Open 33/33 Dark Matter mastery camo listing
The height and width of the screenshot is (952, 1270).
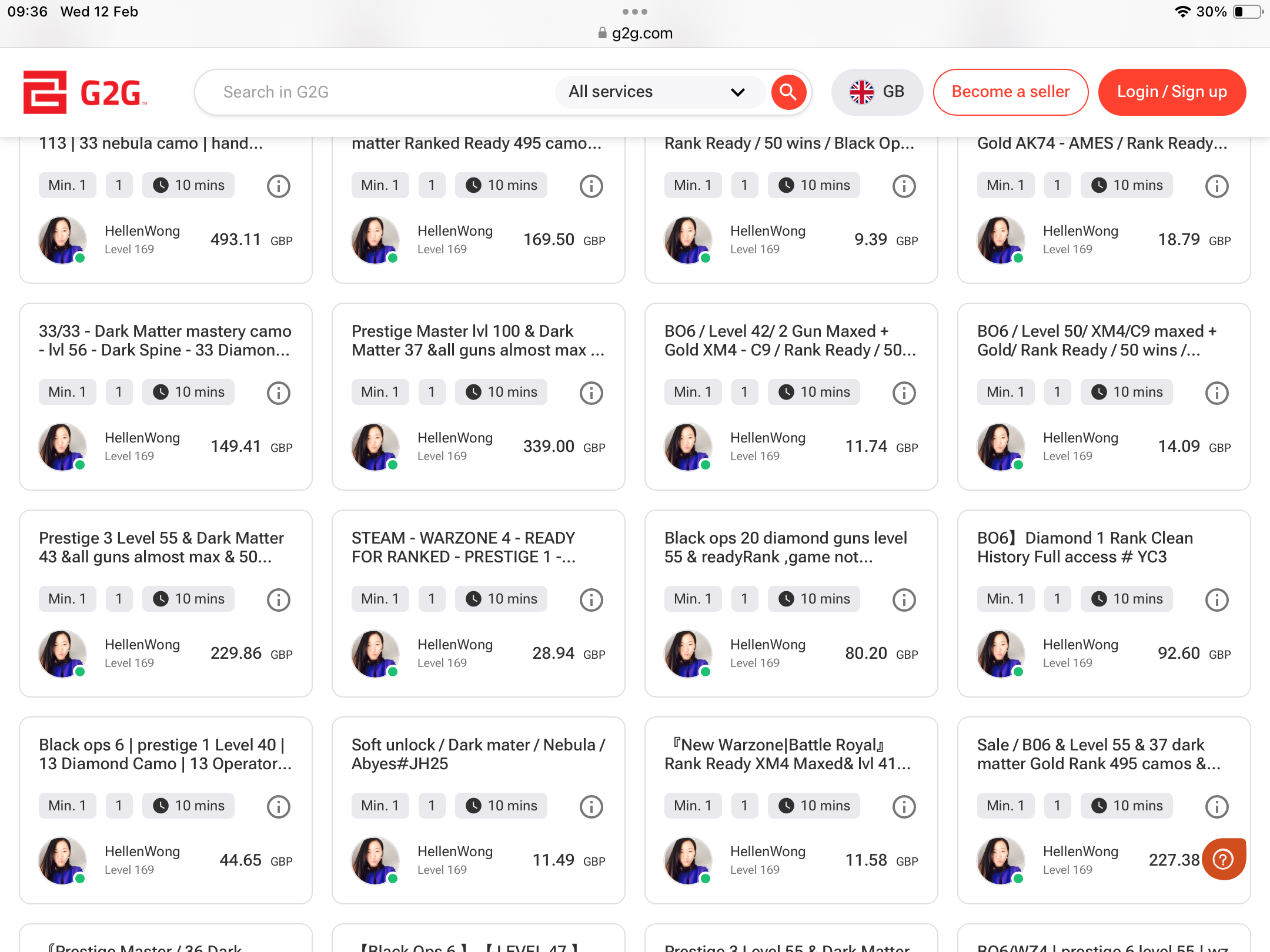pyautogui.click(x=165, y=340)
